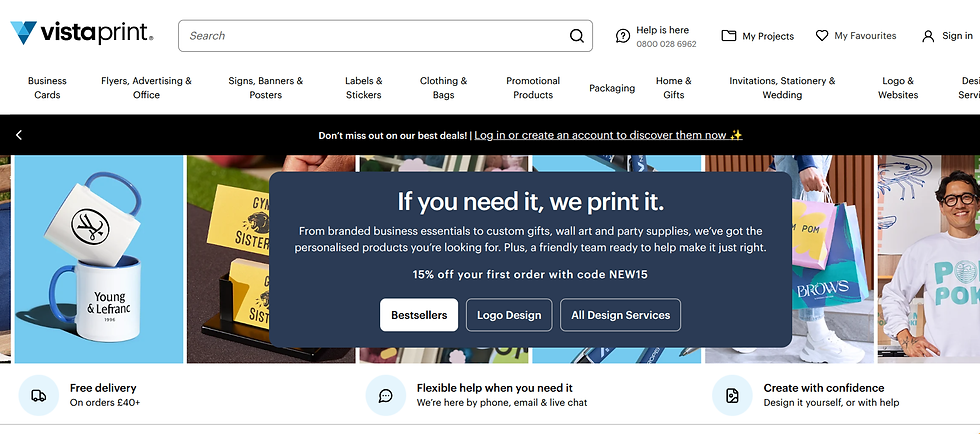Click the Help is here text
The image size is (980, 434).
(x=662, y=29)
